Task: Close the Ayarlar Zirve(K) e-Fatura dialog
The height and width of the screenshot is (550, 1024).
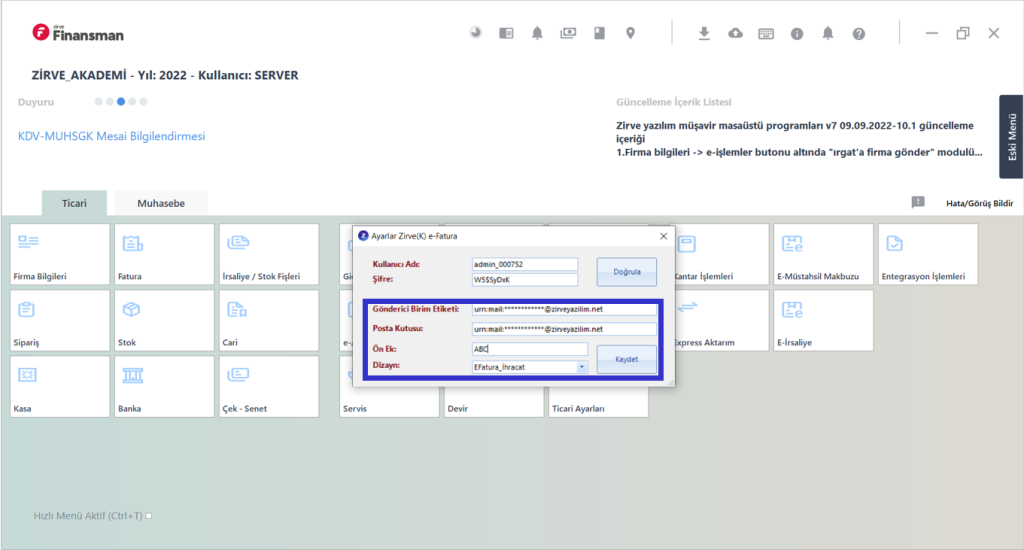Action: [x=664, y=236]
